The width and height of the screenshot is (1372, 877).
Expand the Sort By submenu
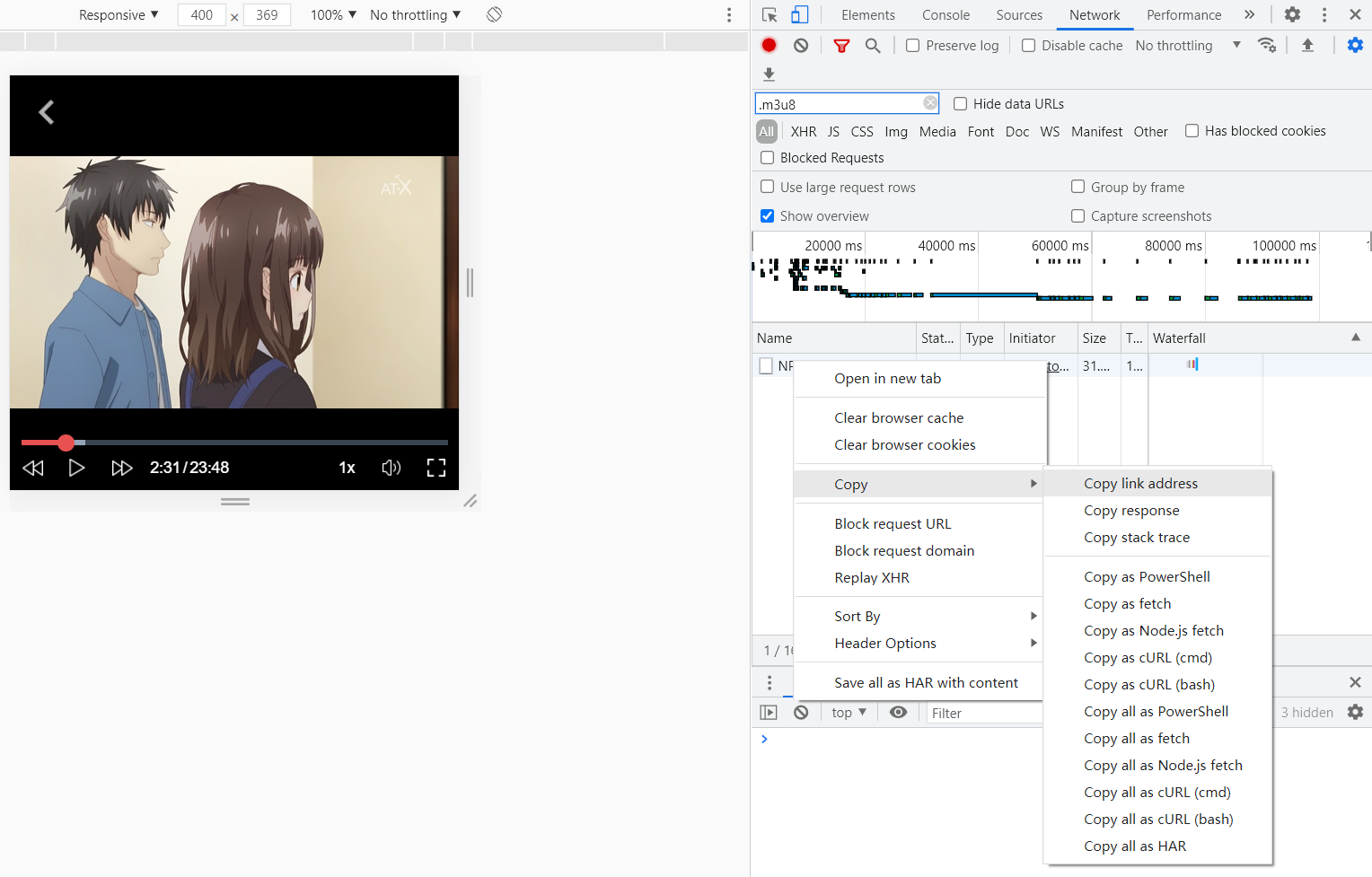click(918, 616)
